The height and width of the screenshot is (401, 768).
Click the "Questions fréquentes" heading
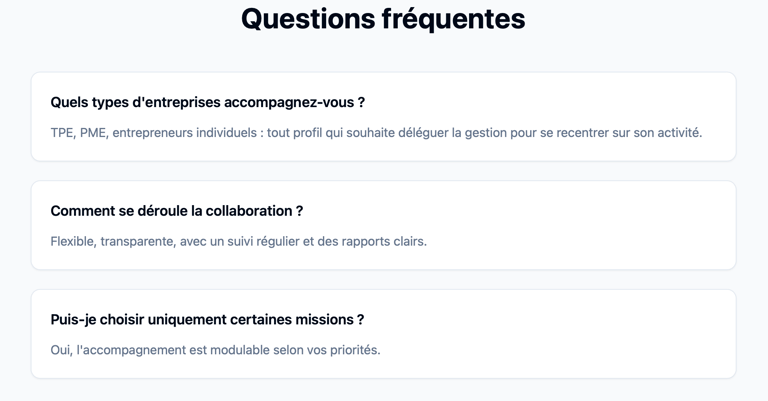pos(383,19)
